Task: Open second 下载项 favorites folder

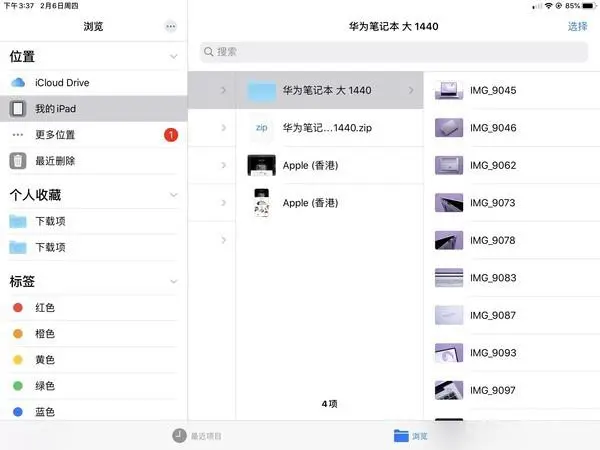Action: click(94, 247)
